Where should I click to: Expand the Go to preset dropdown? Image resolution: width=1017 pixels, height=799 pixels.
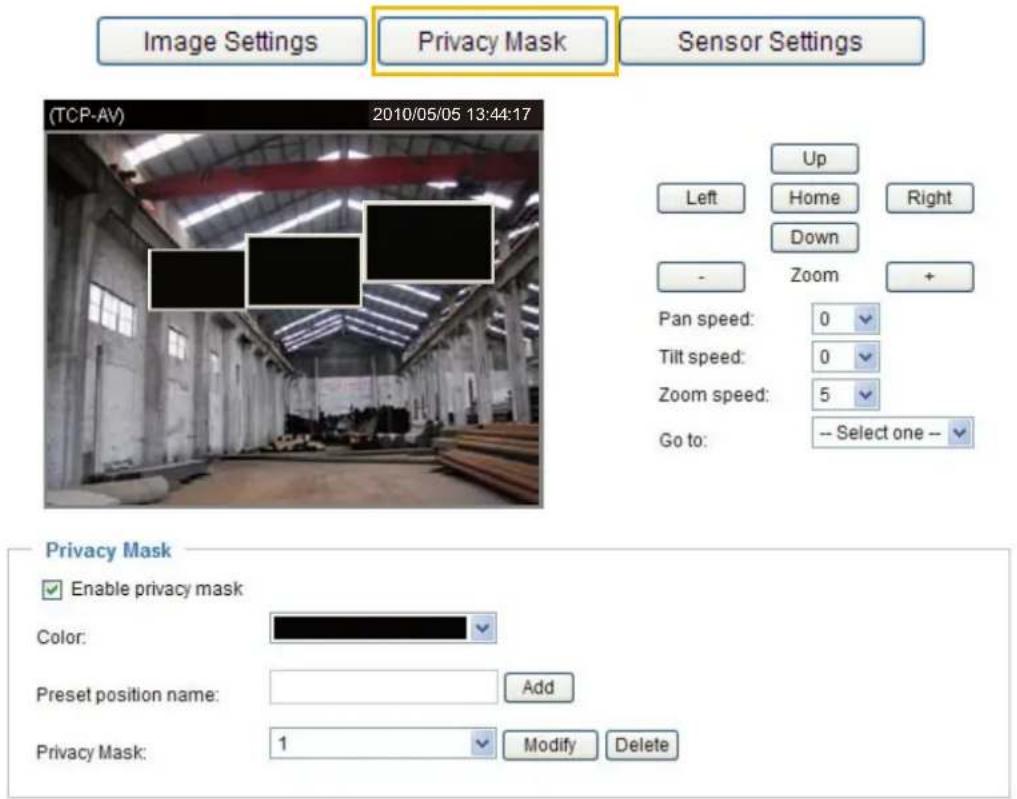[x=892, y=433]
